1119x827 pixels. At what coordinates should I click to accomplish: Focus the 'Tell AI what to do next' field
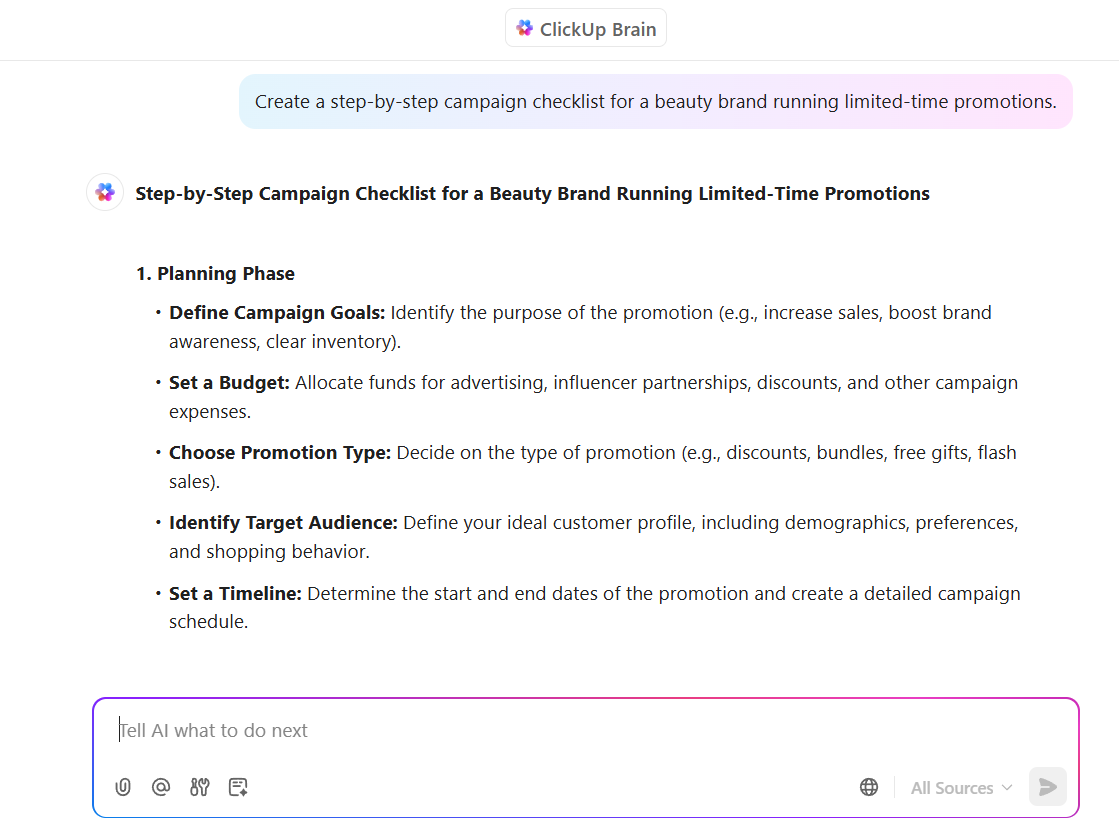pos(585,731)
